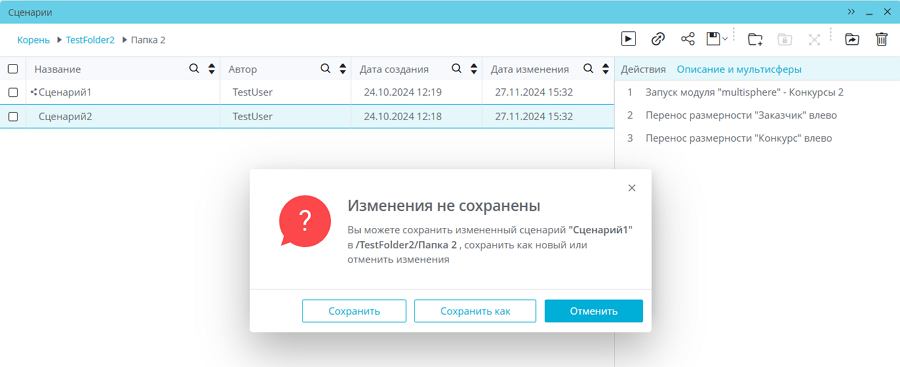Click TestUser in Сценарий2 row
Image resolution: width=900 pixels, height=367 pixels.
tap(253, 116)
